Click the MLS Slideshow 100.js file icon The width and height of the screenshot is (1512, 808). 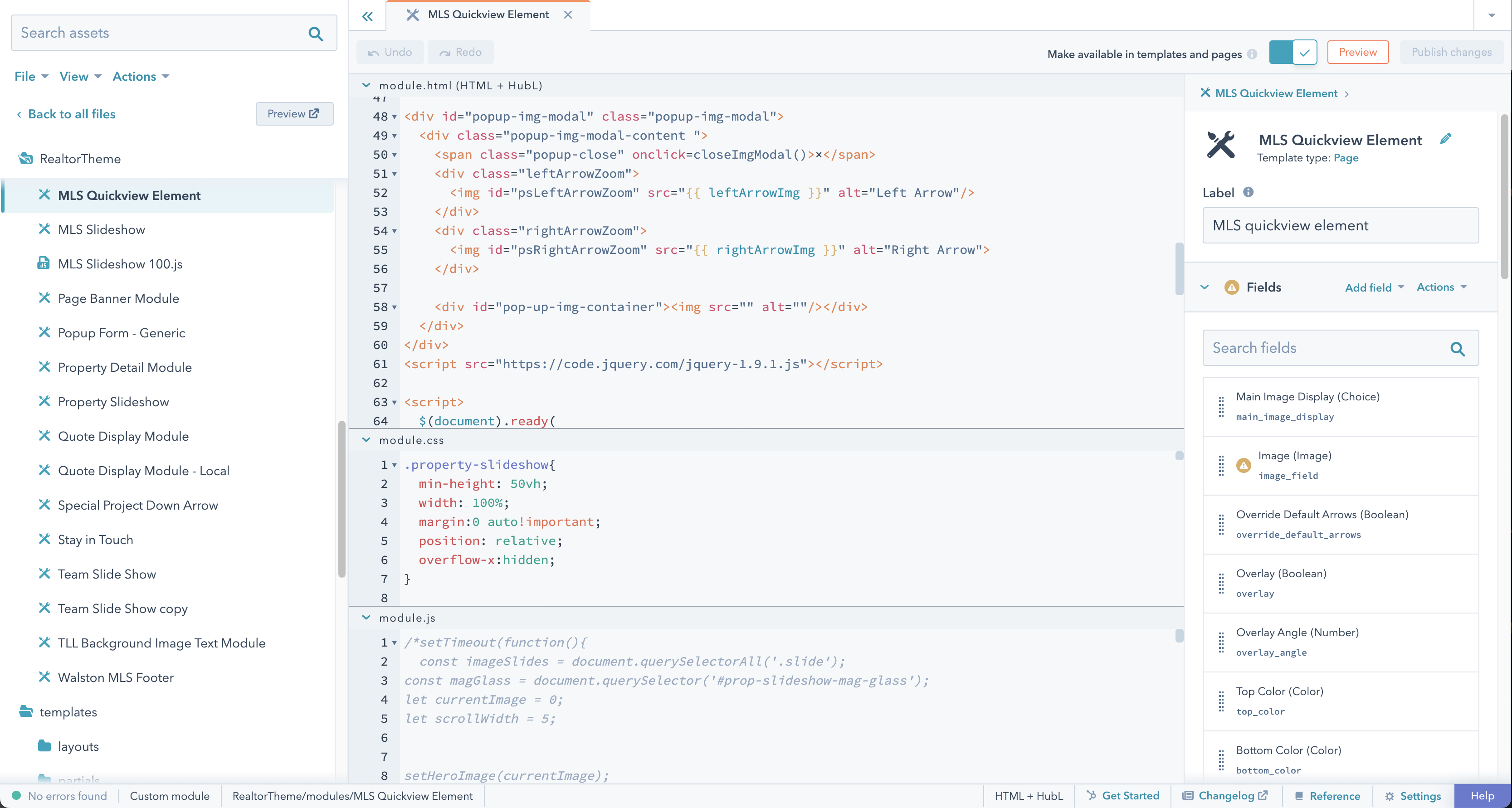(x=44, y=263)
